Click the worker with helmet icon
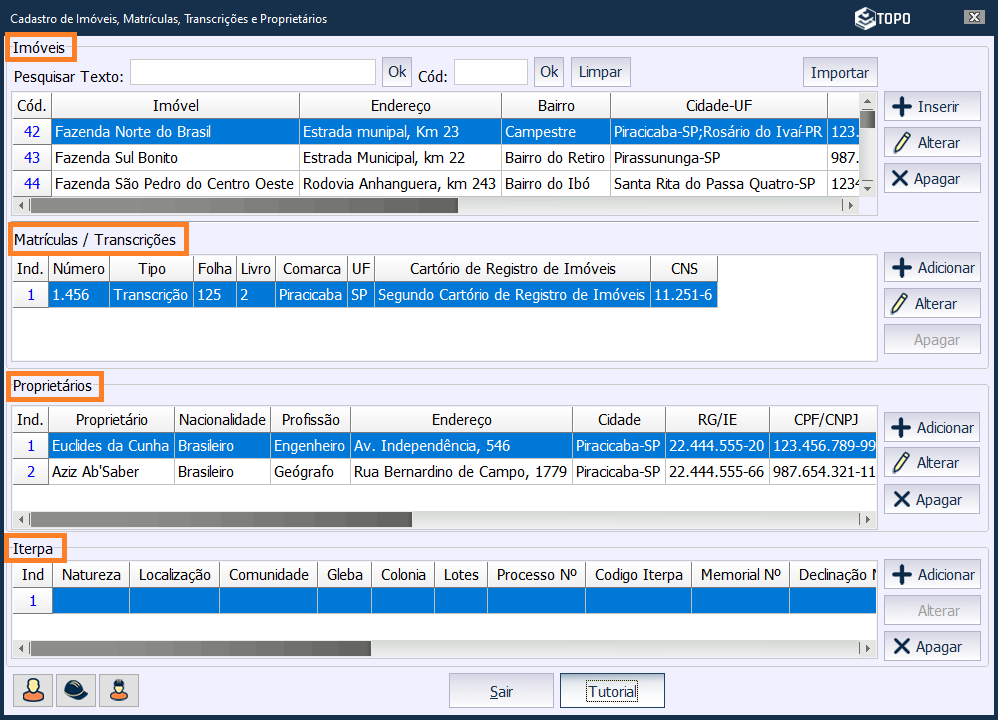 click(x=119, y=690)
